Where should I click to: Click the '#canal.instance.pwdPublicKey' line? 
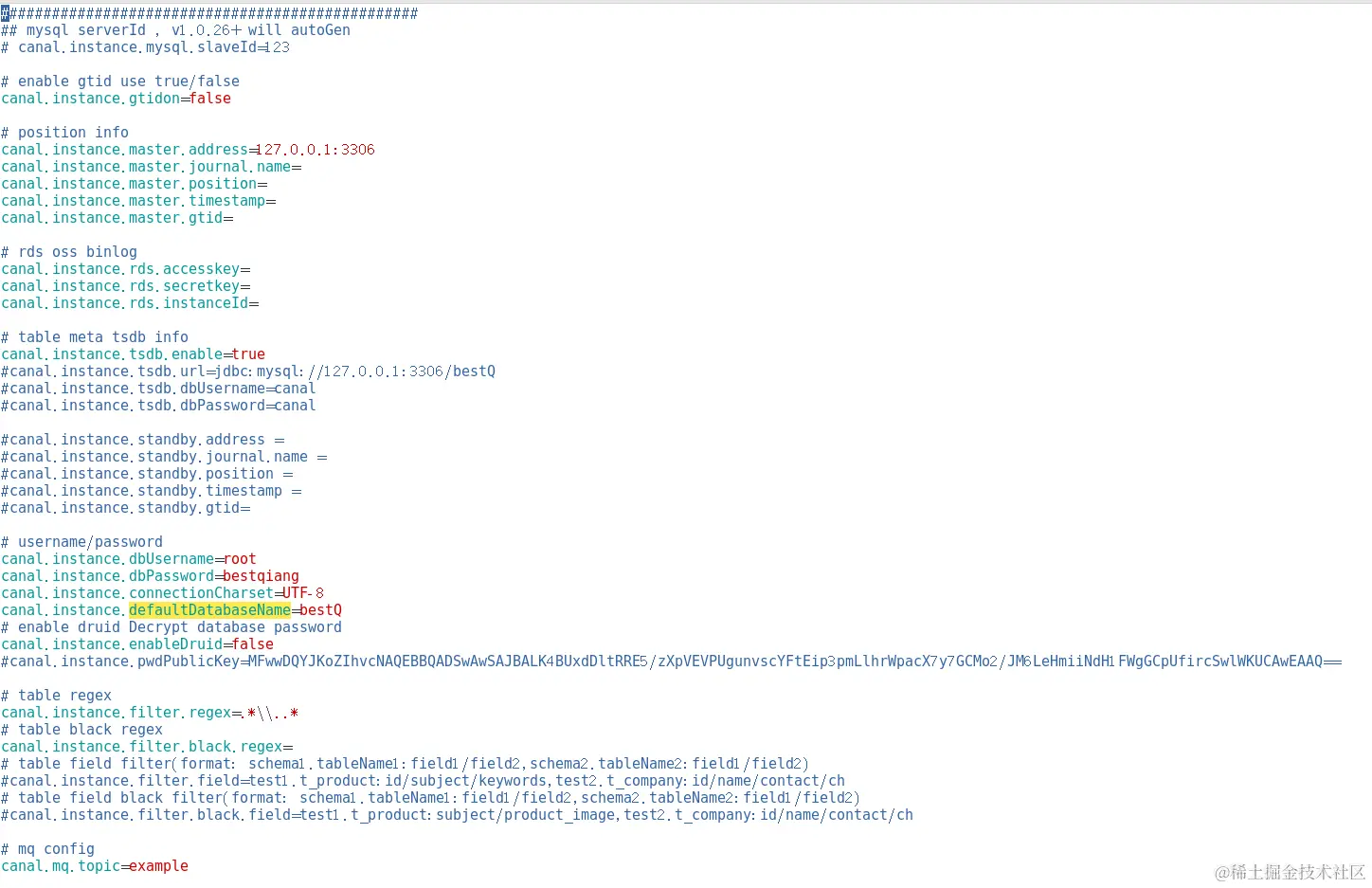tap(672, 661)
